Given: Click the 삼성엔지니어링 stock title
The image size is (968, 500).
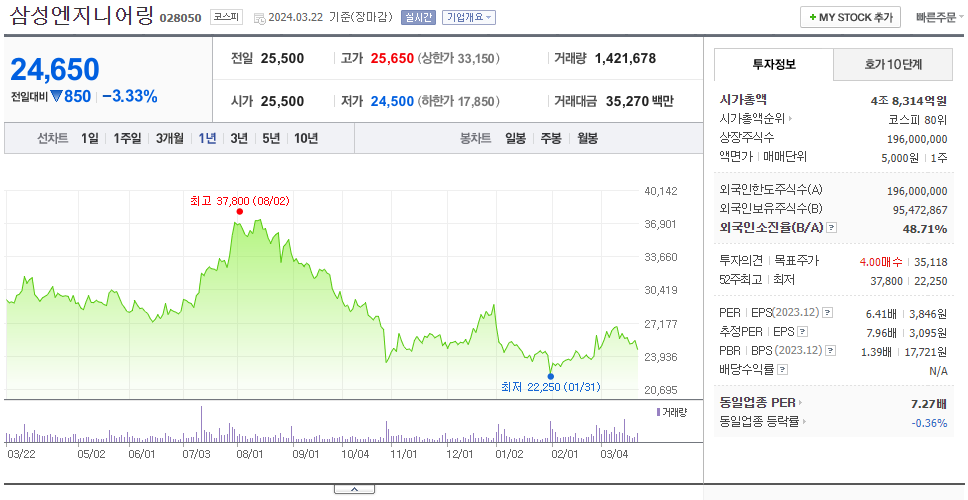Looking at the screenshot, I should [x=81, y=15].
